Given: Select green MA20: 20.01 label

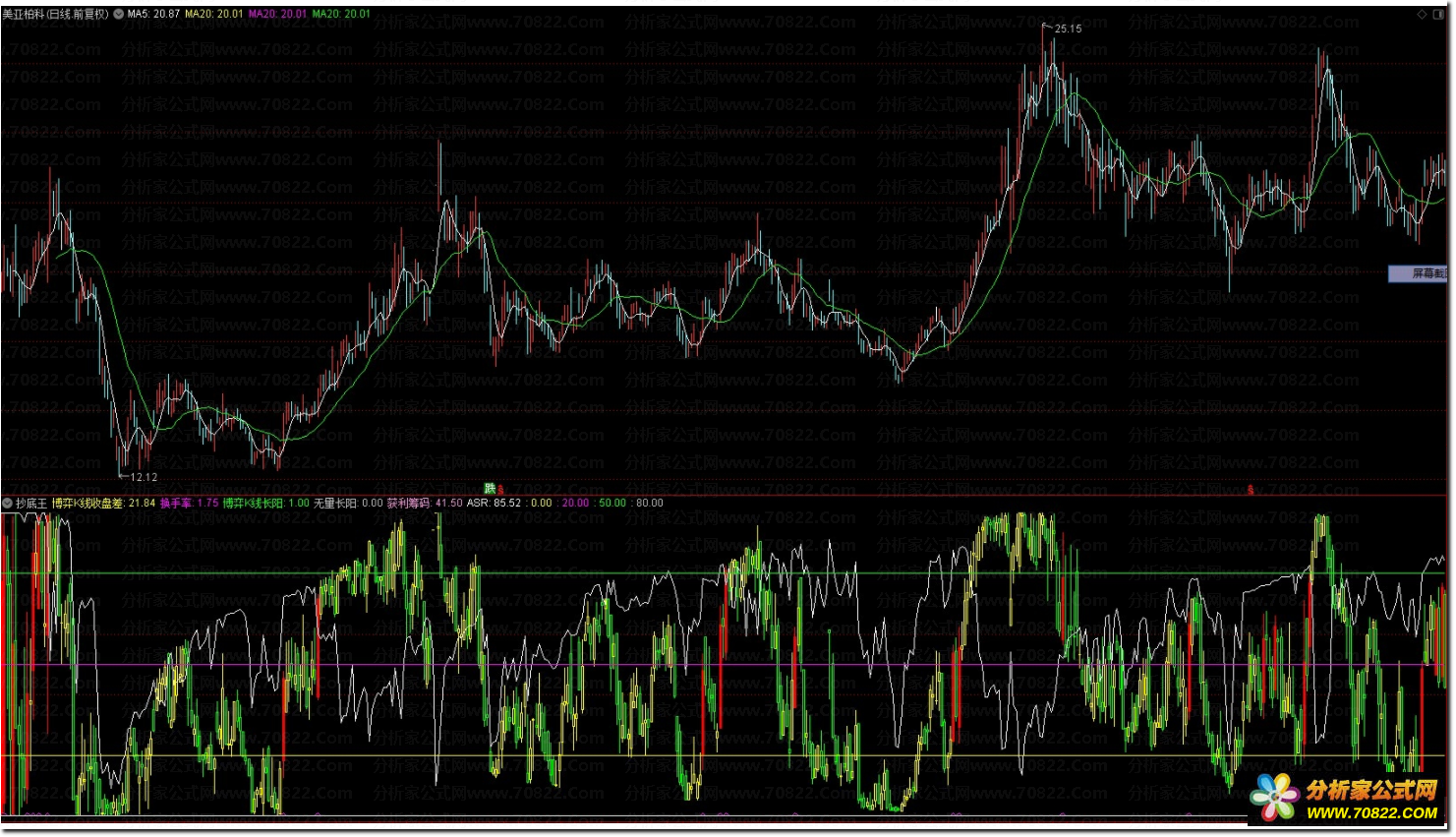Looking at the screenshot, I should pos(342,14).
